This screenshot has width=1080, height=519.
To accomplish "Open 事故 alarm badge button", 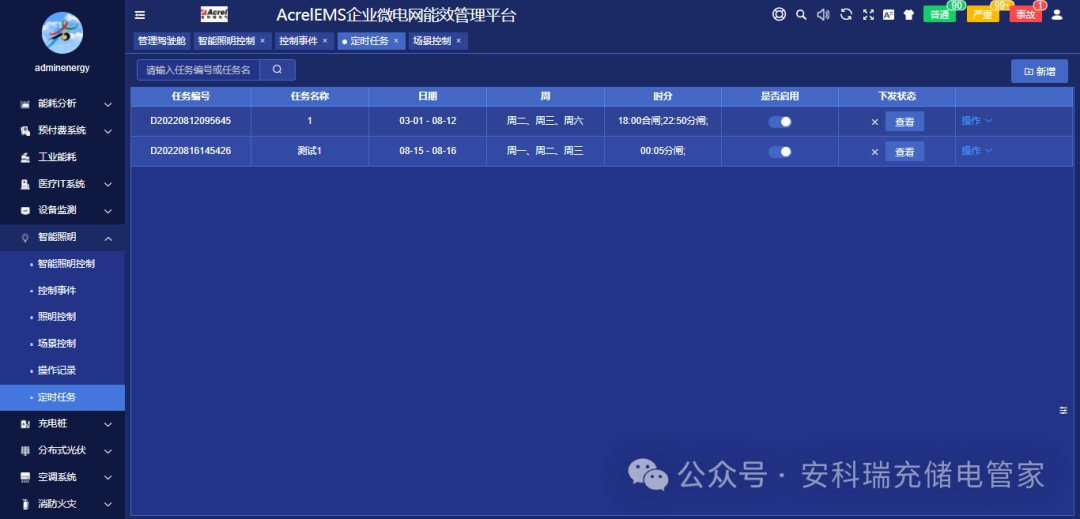I will click(1026, 14).
